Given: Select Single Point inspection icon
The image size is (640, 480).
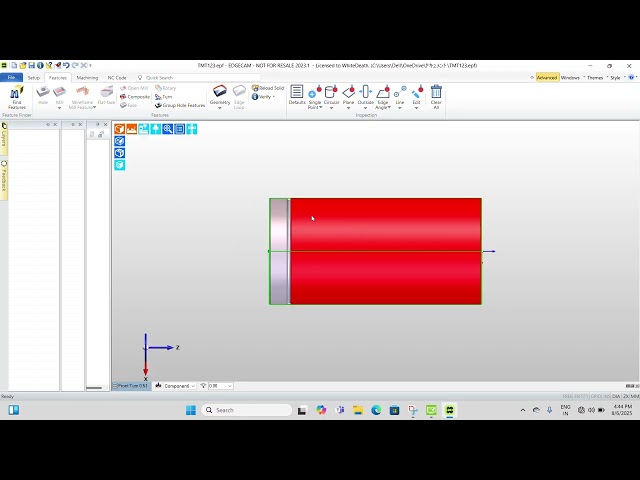Looking at the screenshot, I should [315, 92].
